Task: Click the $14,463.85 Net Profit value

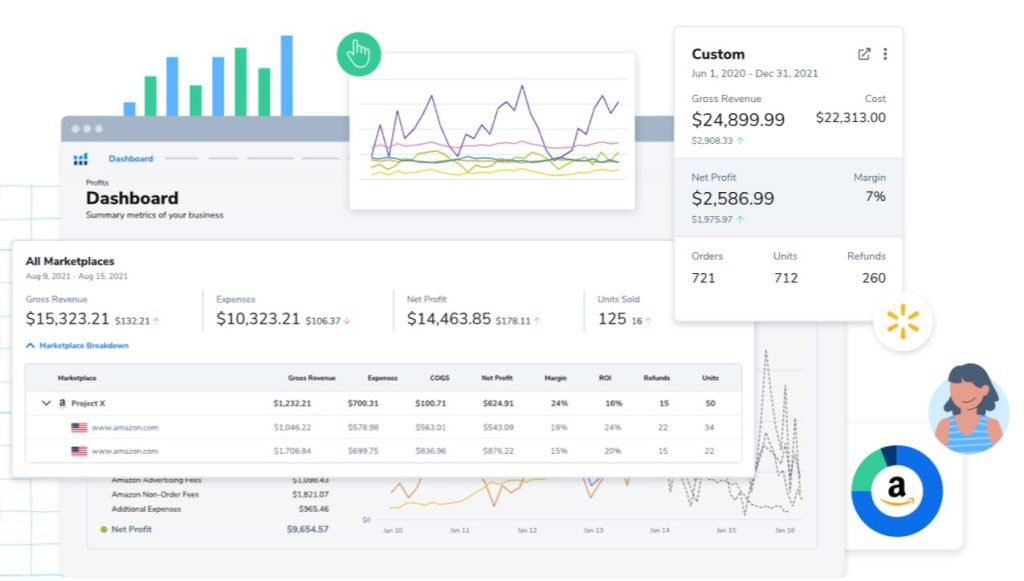Action: point(449,319)
